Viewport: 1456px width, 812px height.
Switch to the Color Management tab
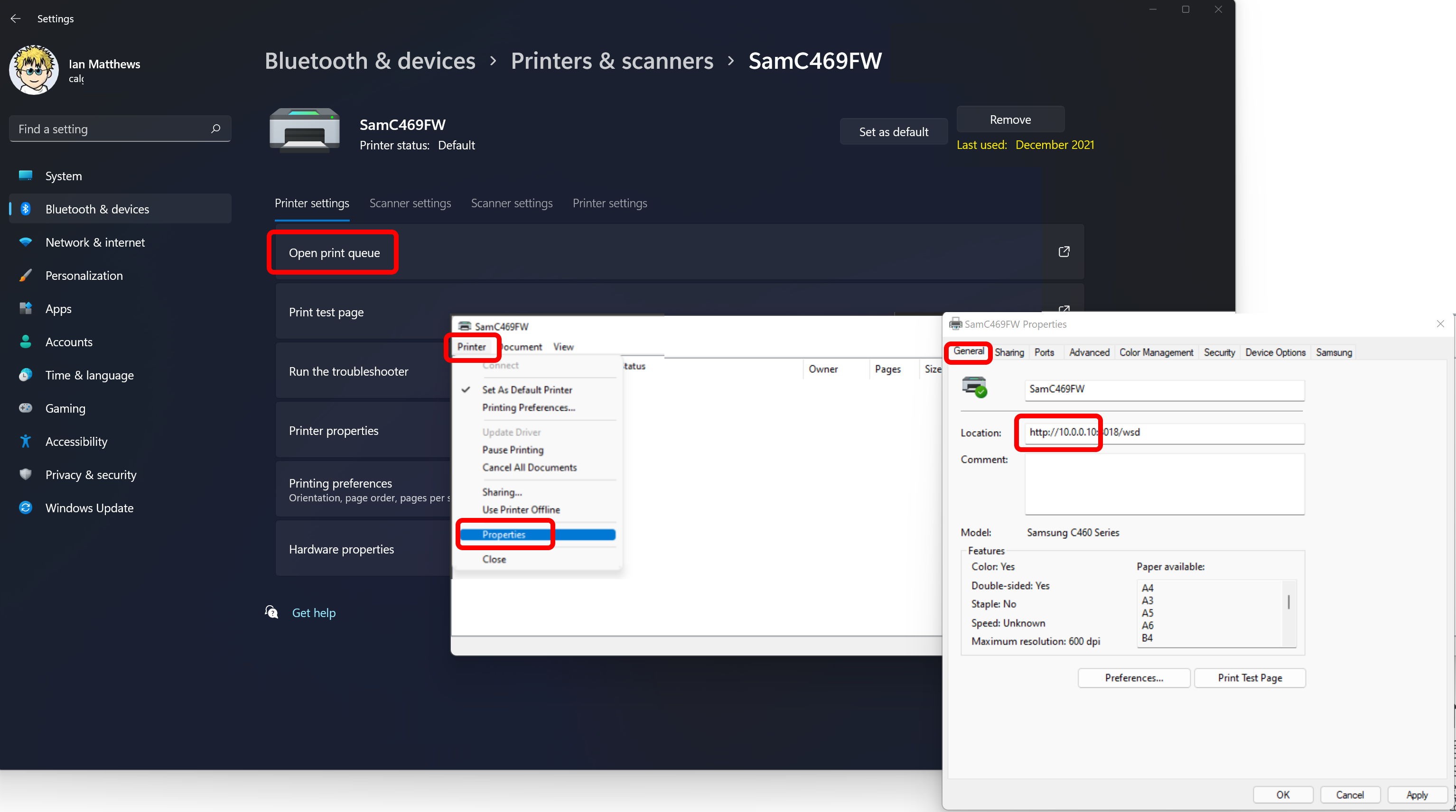pyautogui.click(x=1156, y=352)
